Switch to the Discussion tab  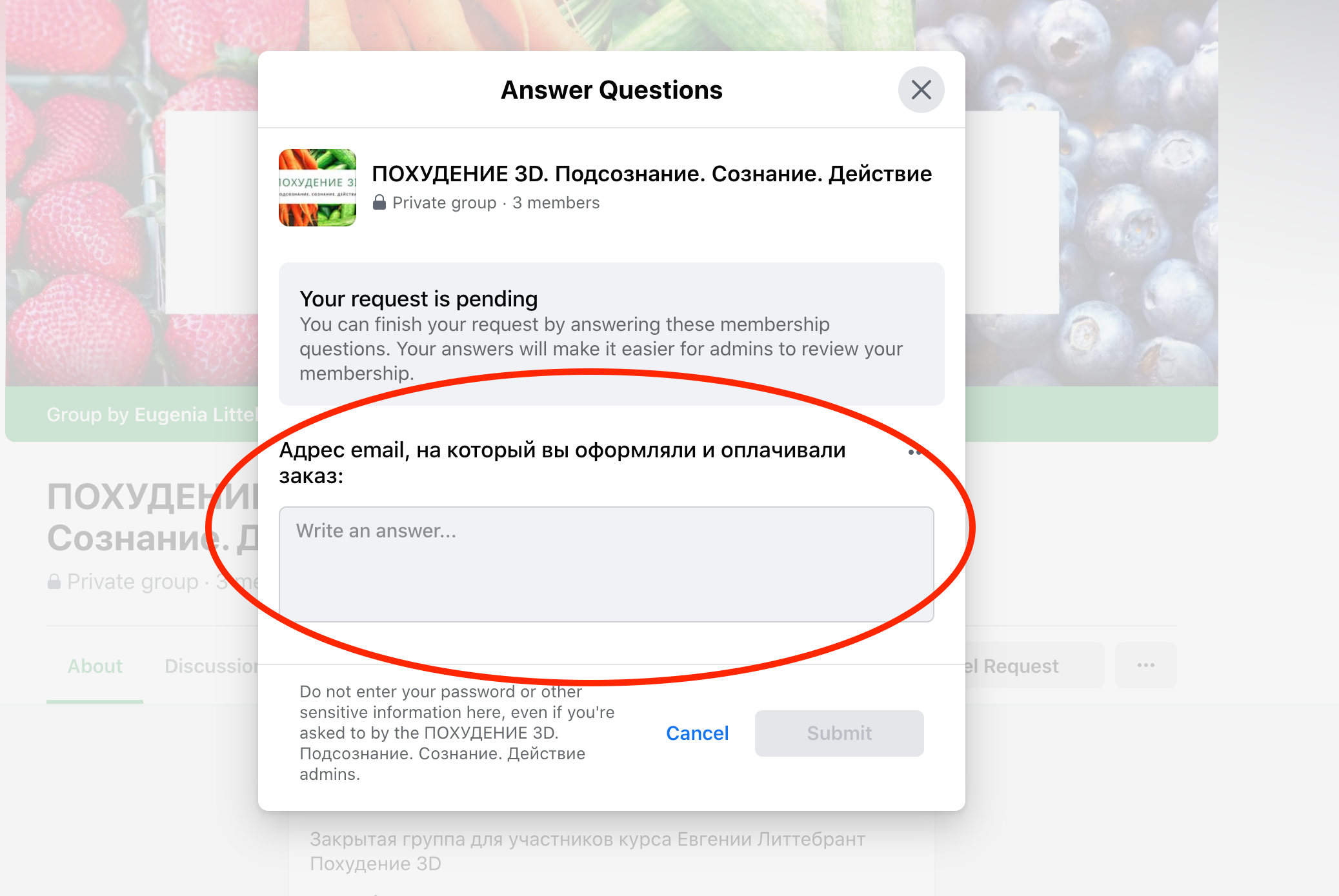tap(212, 666)
